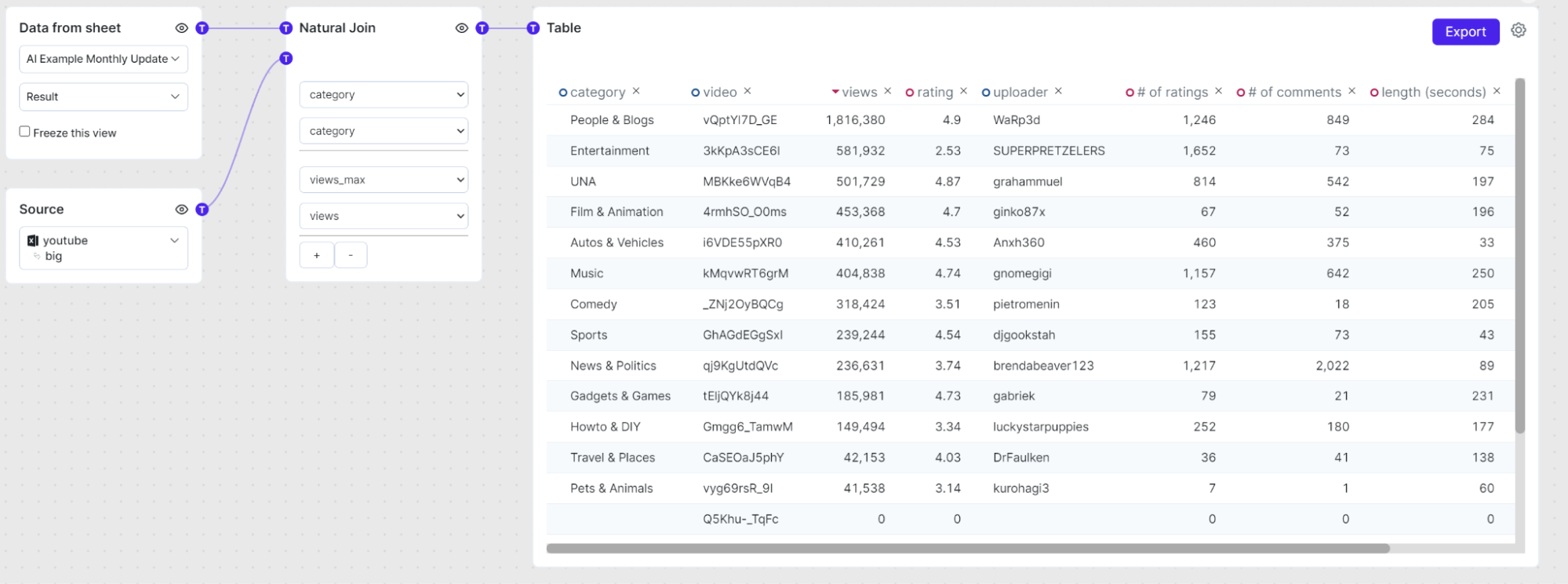The height and width of the screenshot is (584, 1568).
Task: Click the Source output connector node
Action: (x=202, y=210)
